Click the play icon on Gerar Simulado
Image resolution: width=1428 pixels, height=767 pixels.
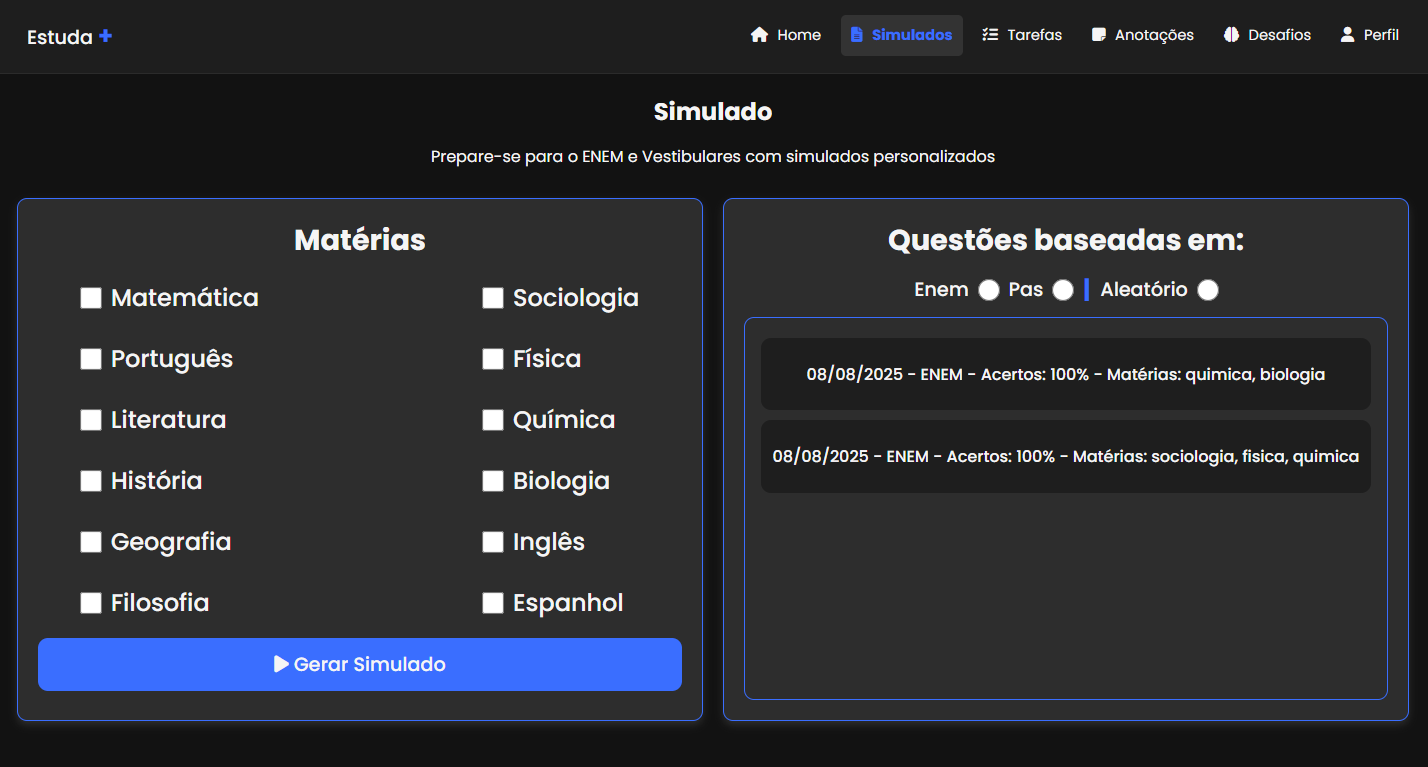[281, 664]
